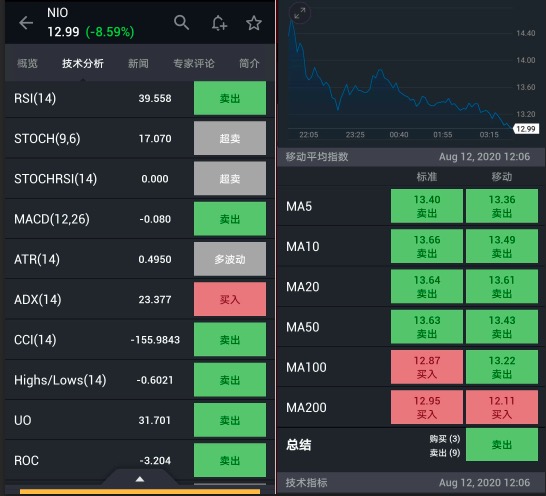Tap the back arrow icon

(x=26, y=23)
